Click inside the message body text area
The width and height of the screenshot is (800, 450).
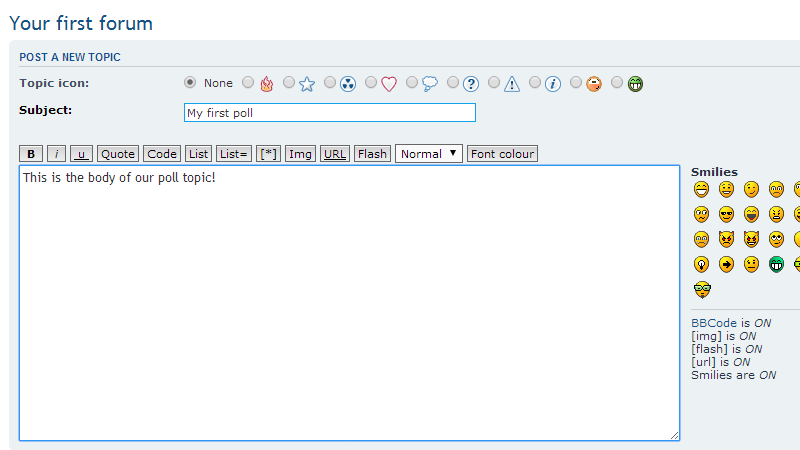pos(349,302)
